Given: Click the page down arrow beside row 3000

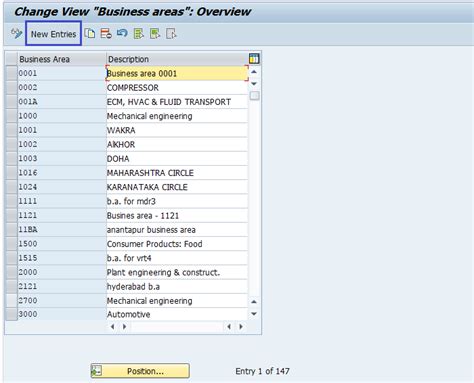Looking at the screenshot, I should (254, 313).
